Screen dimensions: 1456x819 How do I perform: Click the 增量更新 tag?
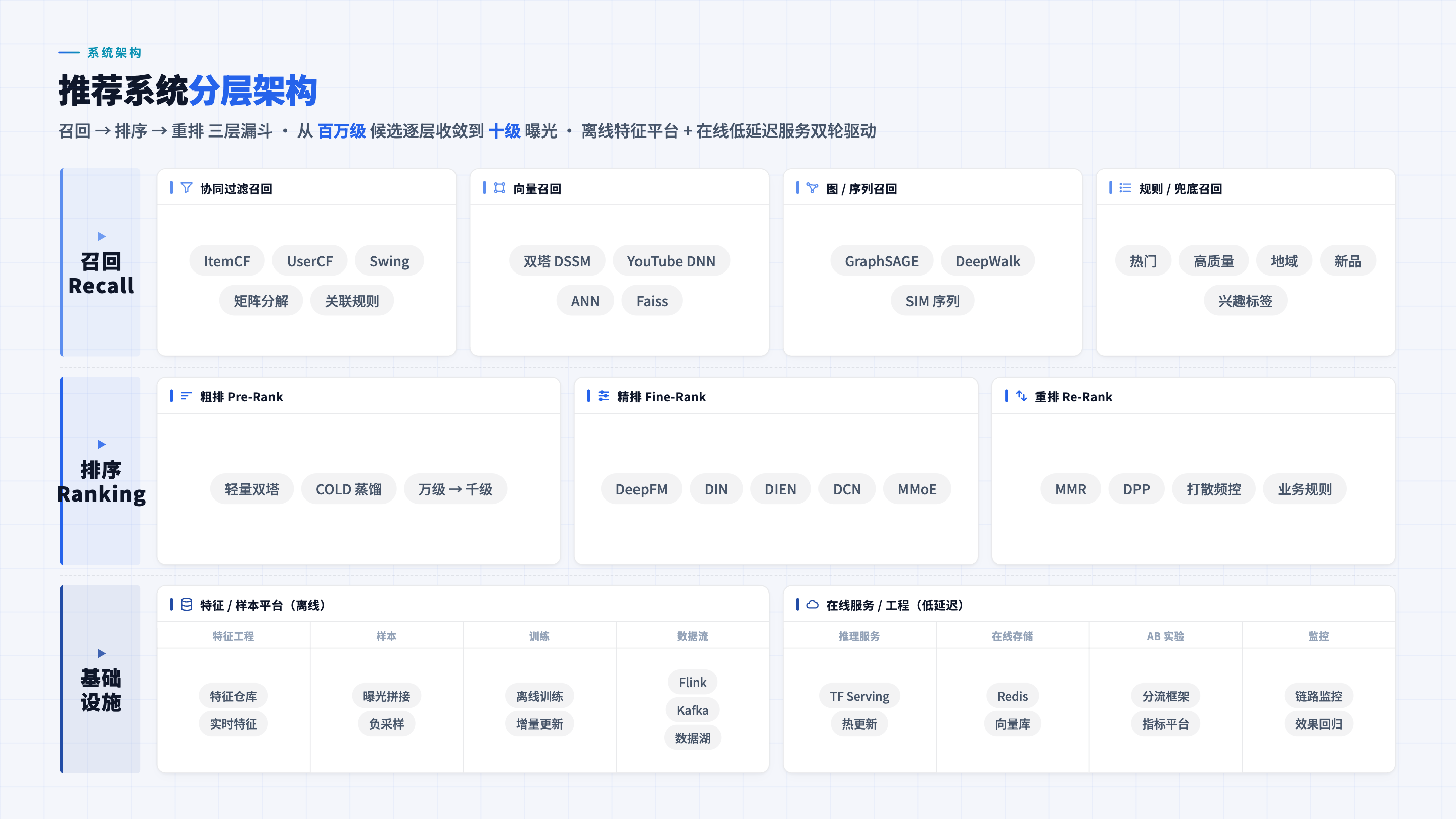click(540, 723)
